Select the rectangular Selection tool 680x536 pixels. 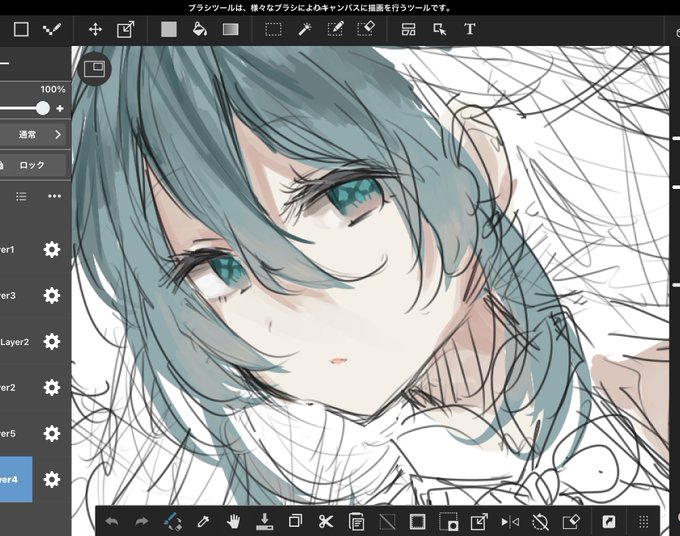[273, 29]
